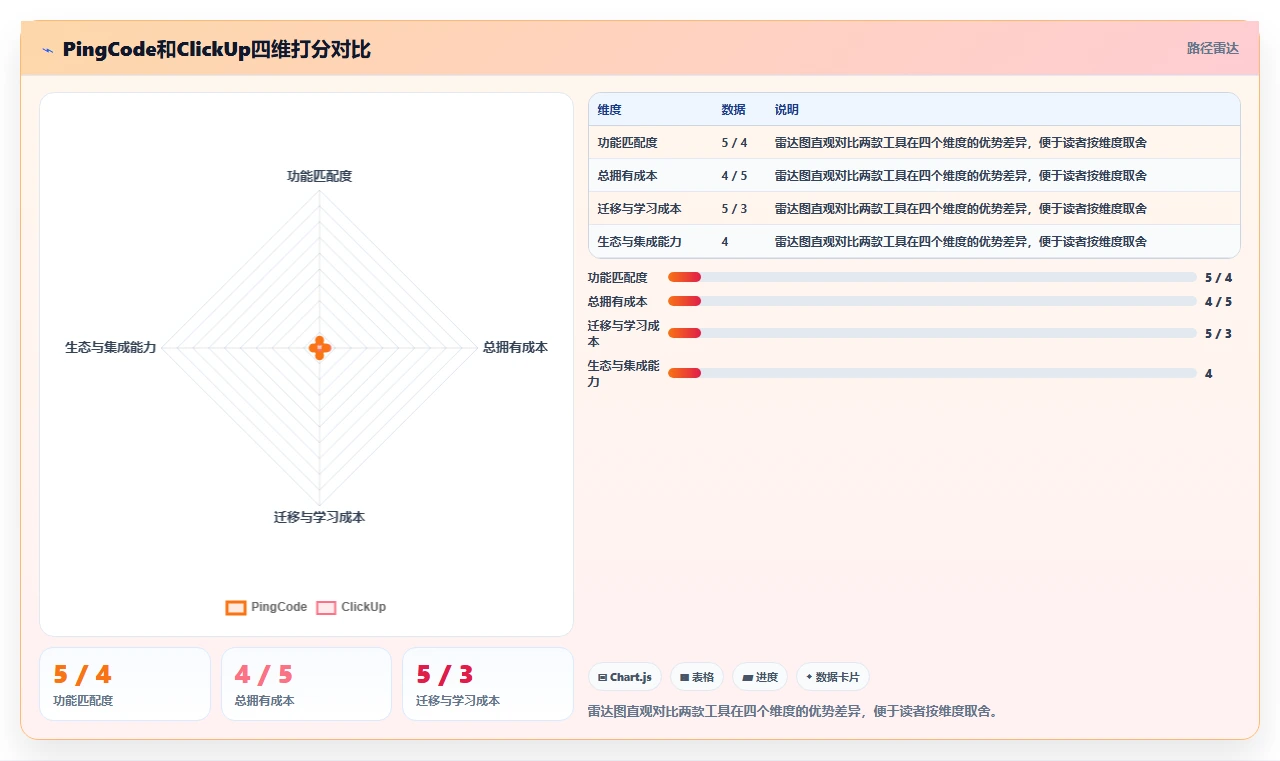Click the 4 / 5 value in the table

[734, 176]
